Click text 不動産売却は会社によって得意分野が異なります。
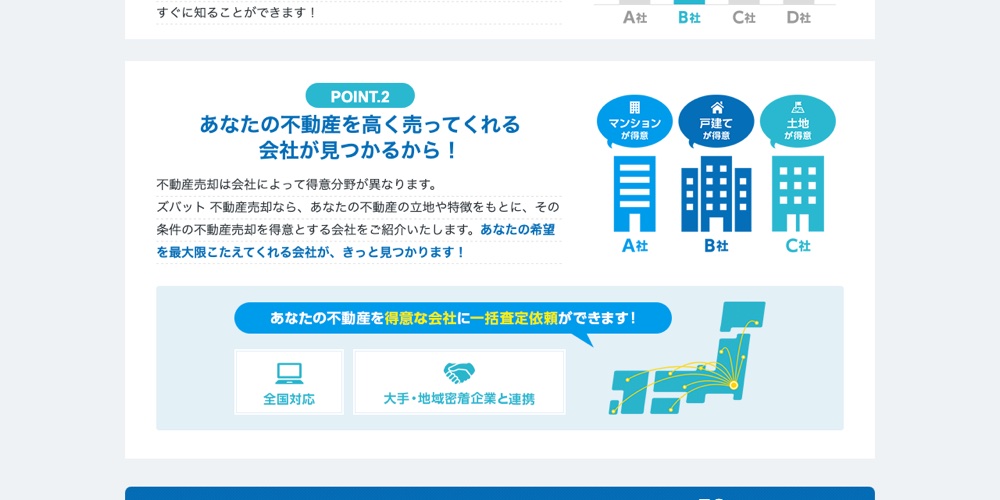Viewport: 1000px width, 500px height. pyautogui.click(x=298, y=184)
